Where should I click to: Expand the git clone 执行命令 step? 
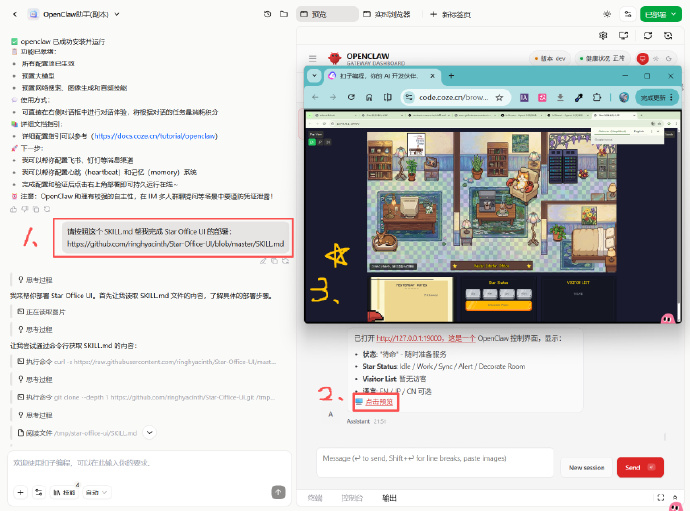(147, 397)
